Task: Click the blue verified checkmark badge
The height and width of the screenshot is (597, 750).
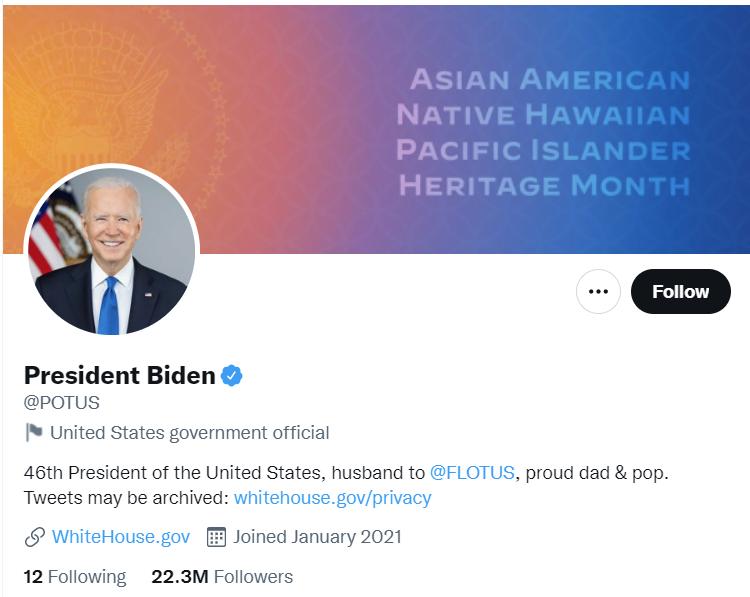Action: pos(232,376)
